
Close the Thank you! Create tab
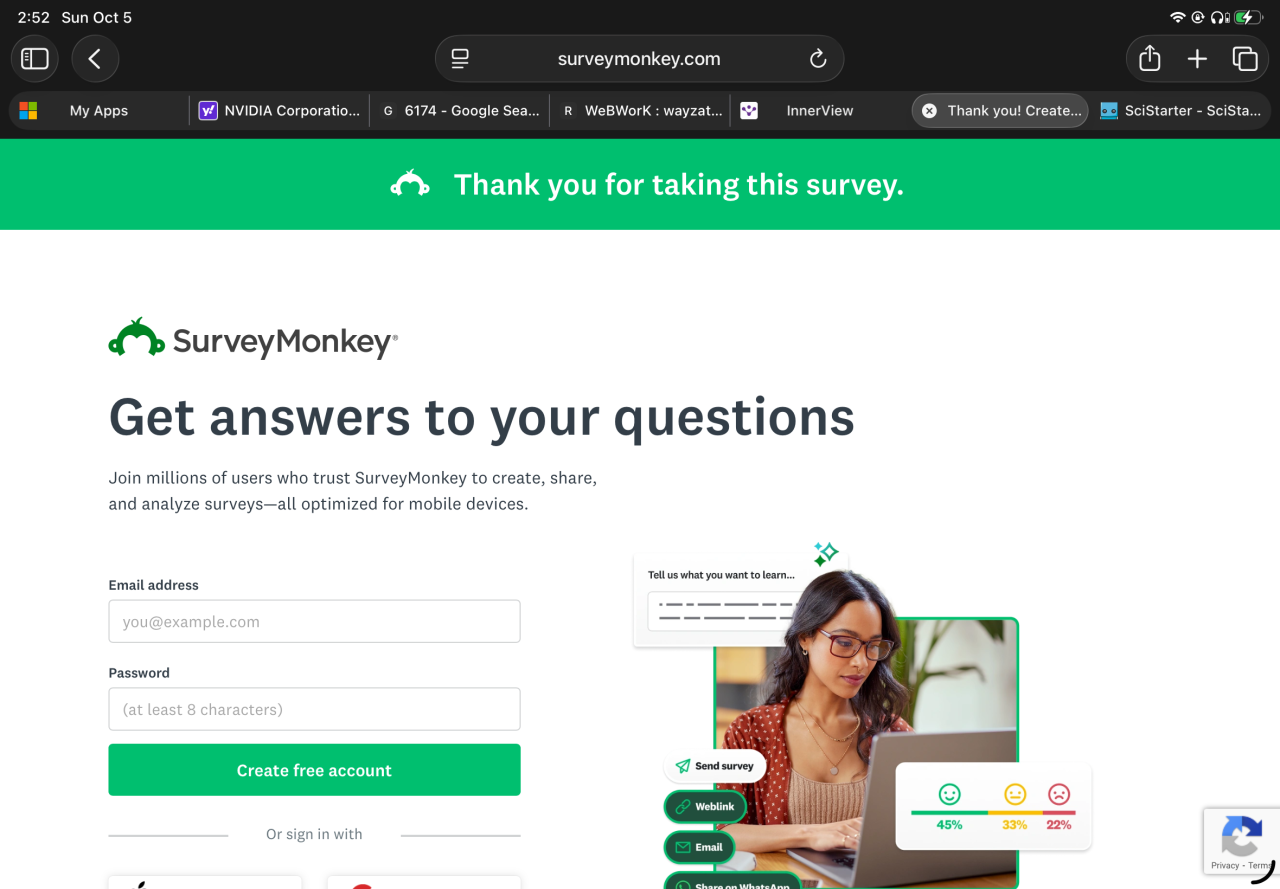point(929,111)
